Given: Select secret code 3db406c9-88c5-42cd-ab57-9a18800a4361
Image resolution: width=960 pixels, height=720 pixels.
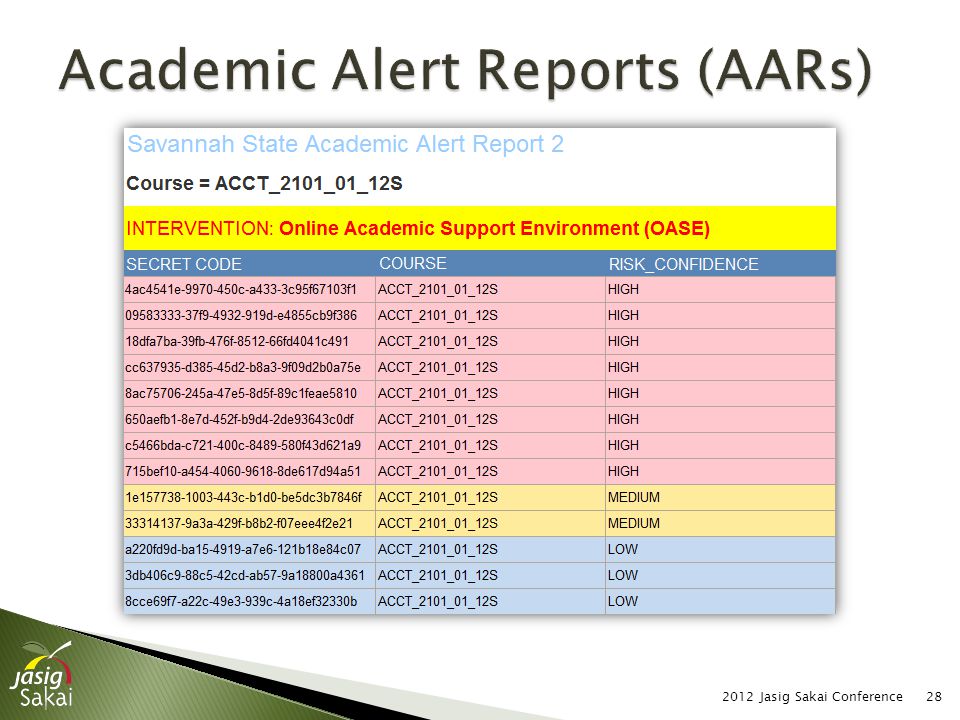Looking at the screenshot, I should pos(245,576).
